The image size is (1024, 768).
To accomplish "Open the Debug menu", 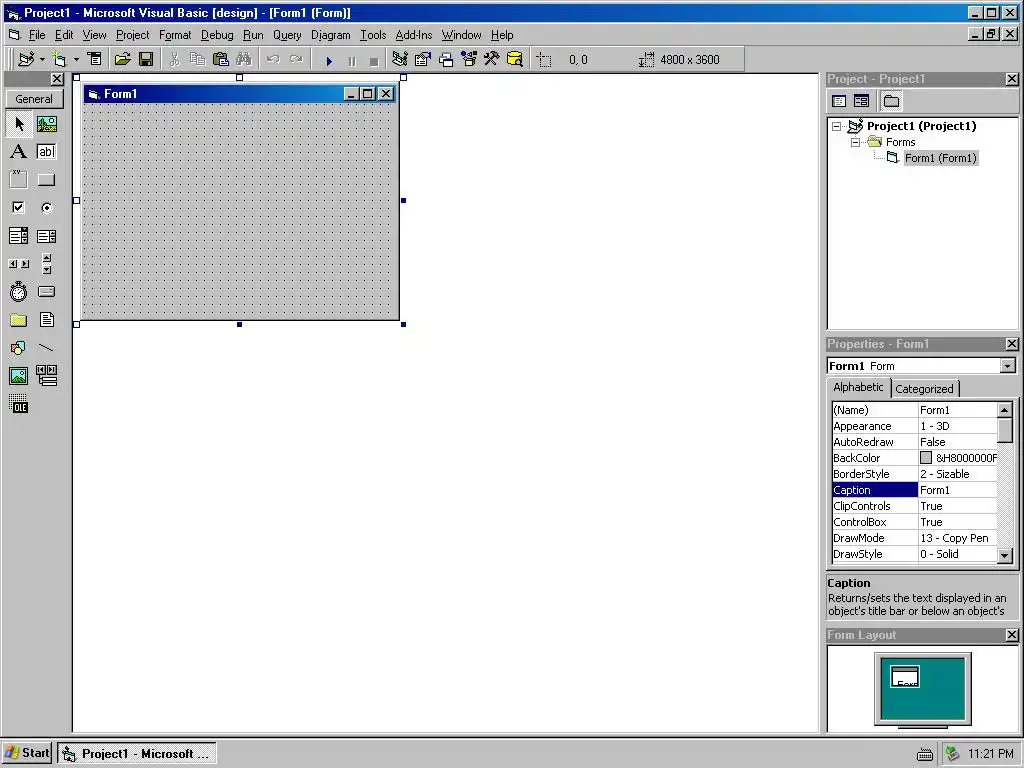I will [x=217, y=35].
